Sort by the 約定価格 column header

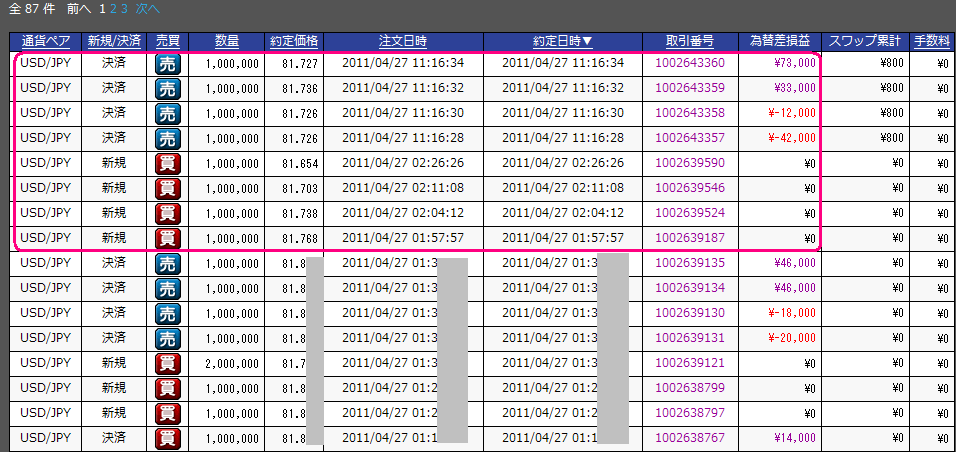point(294,41)
